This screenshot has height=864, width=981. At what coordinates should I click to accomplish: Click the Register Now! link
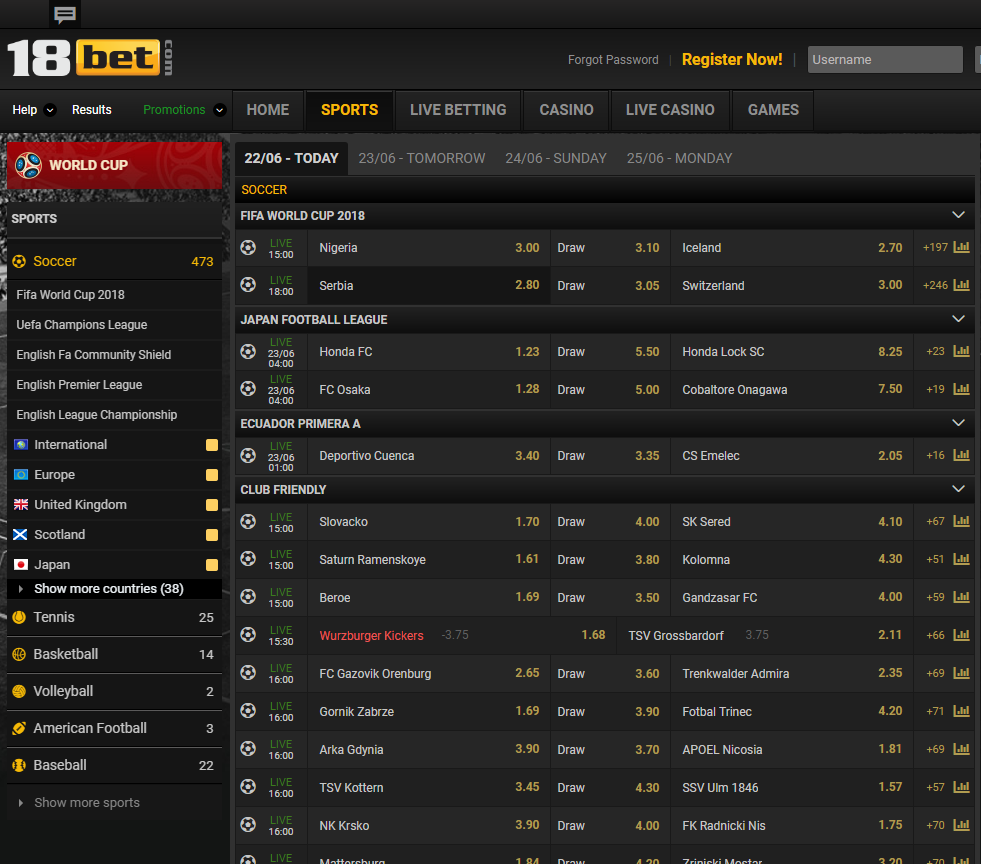[731, 59]
